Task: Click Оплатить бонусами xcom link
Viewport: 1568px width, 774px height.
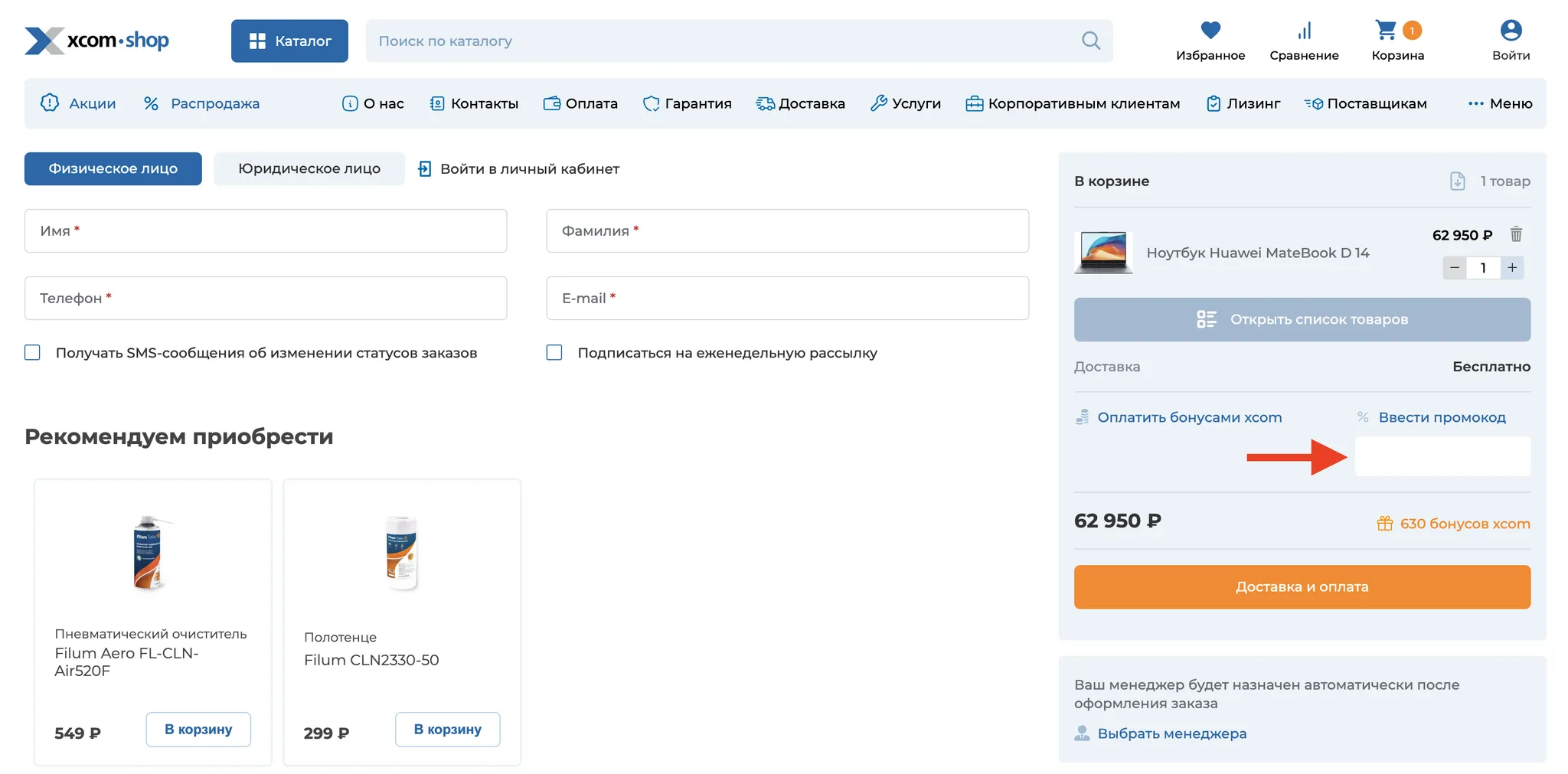Action: coord(1178,417)
